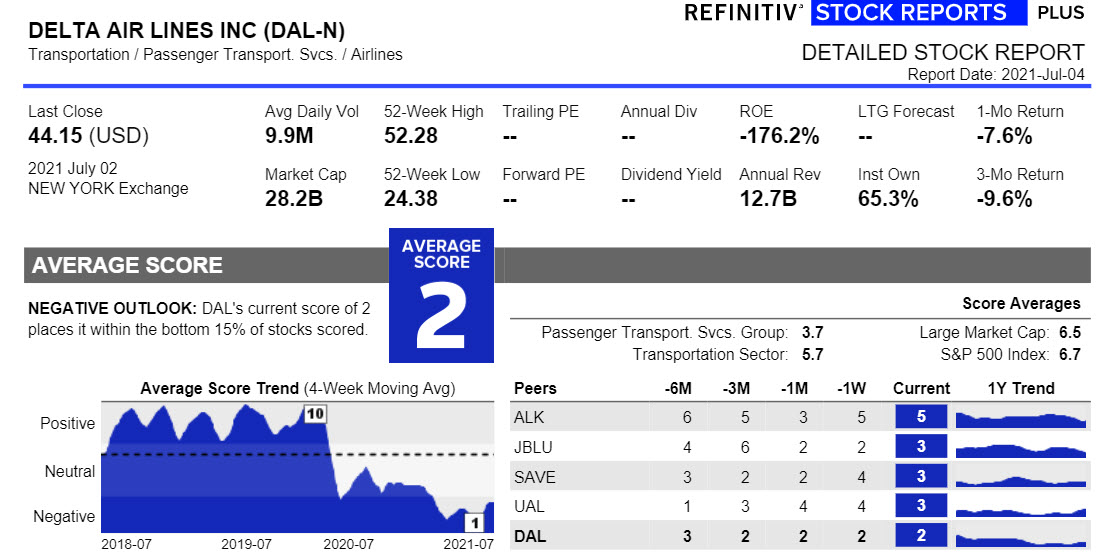Click the Large Market Cap 6.5 value
Image resolution: width=1102 pixels, height=558 pixels.
(x=1070, y=332)
